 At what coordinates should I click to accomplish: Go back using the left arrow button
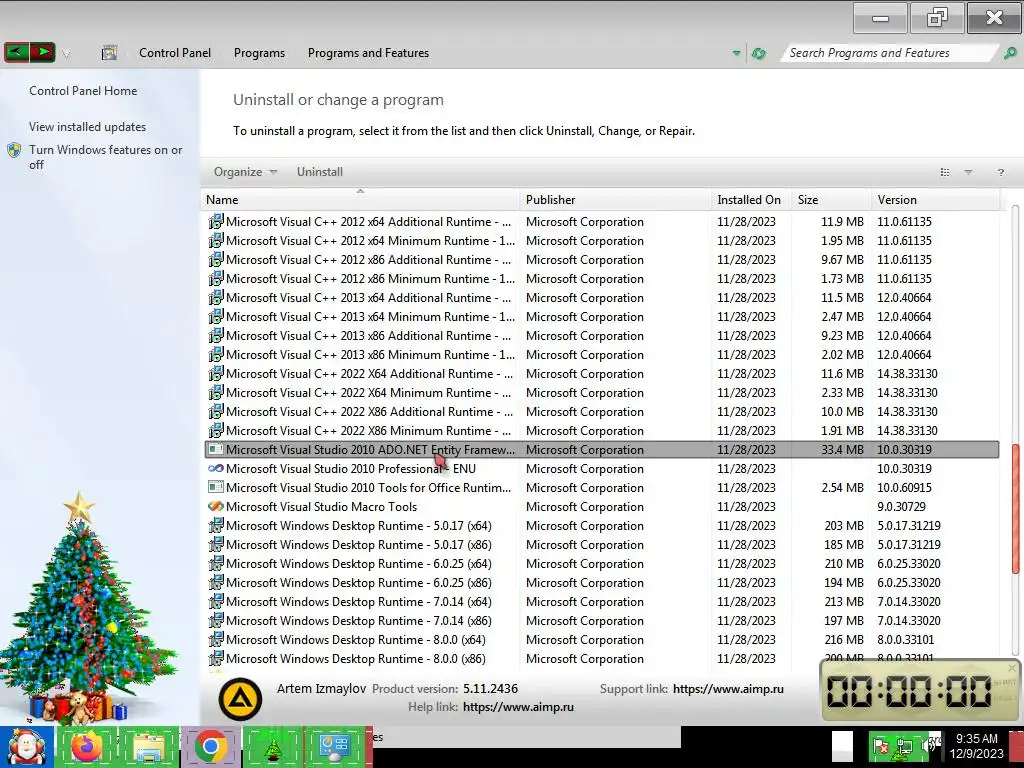16,52
